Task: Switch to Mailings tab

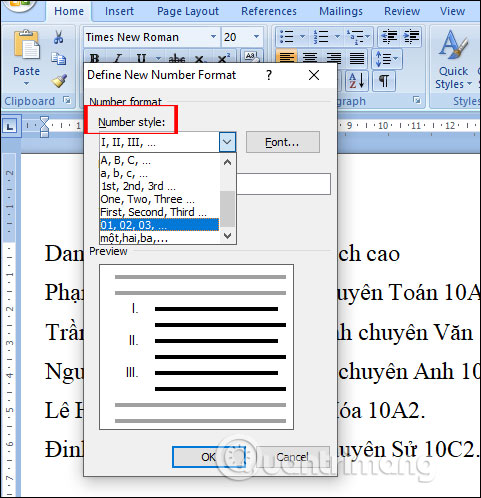Action: click(x=341, y=11)
